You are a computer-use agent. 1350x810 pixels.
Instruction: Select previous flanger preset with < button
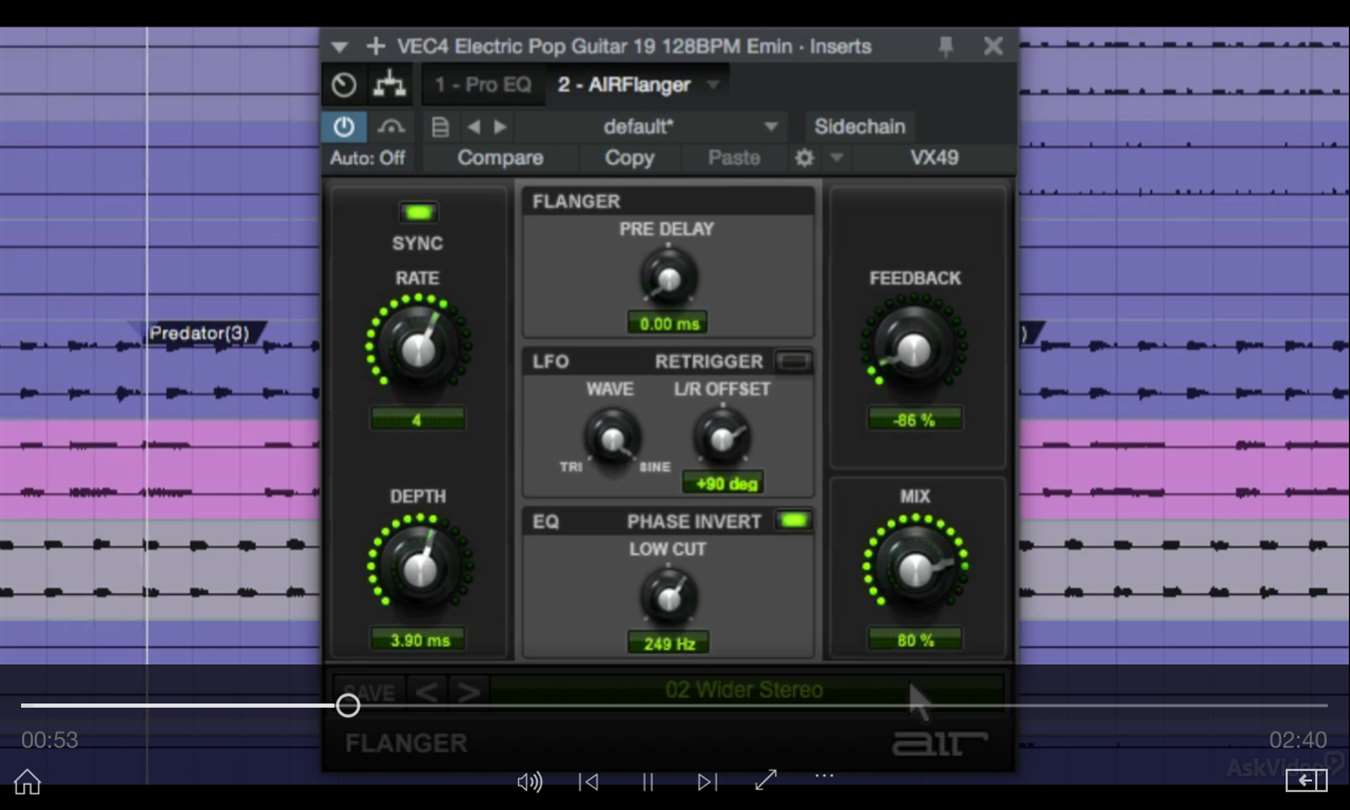pos(427,692)
